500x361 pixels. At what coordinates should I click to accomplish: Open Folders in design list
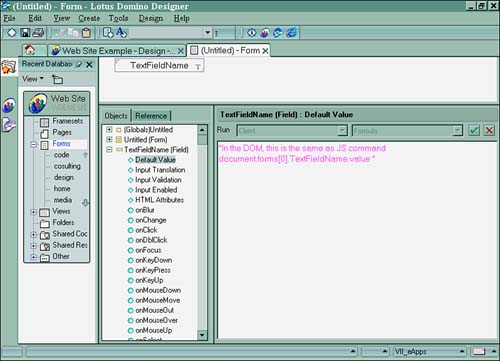(x=63, y=222)
